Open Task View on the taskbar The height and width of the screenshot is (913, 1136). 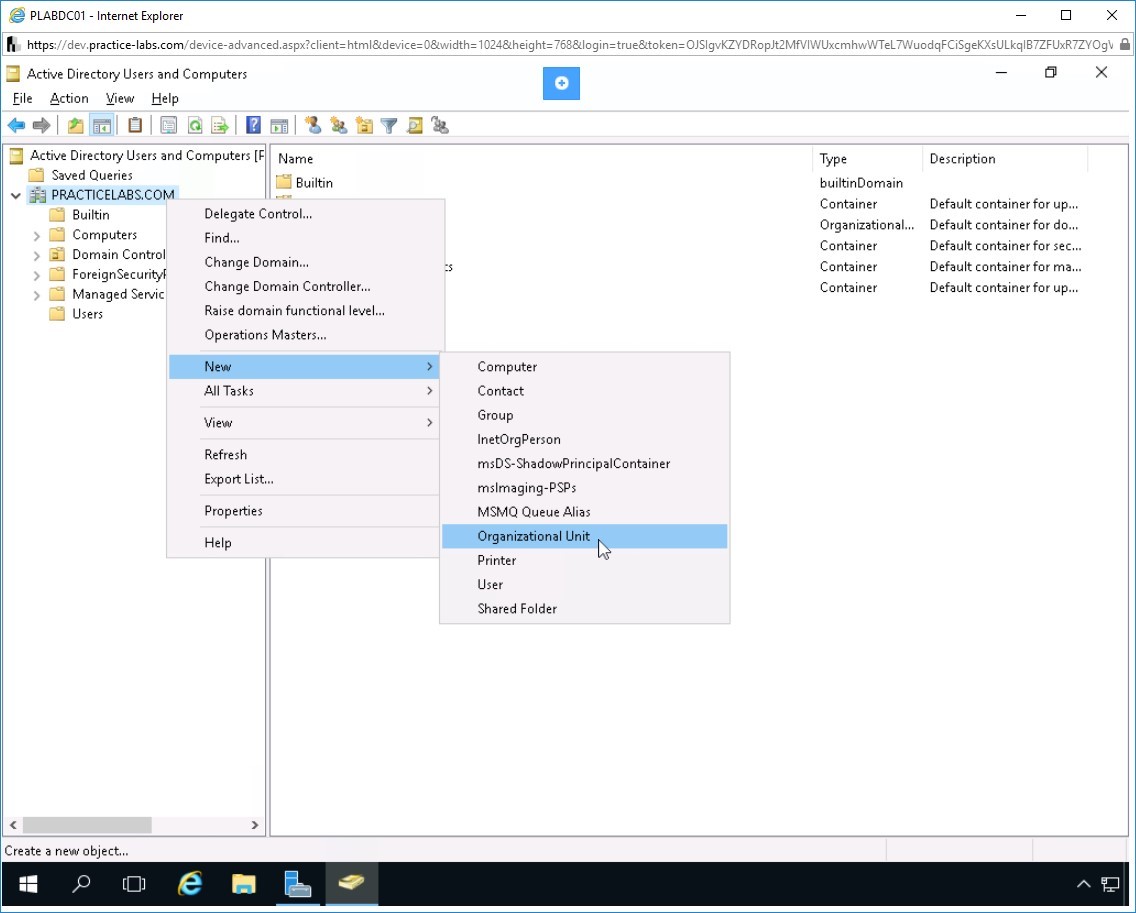click(x=134, y=883)
